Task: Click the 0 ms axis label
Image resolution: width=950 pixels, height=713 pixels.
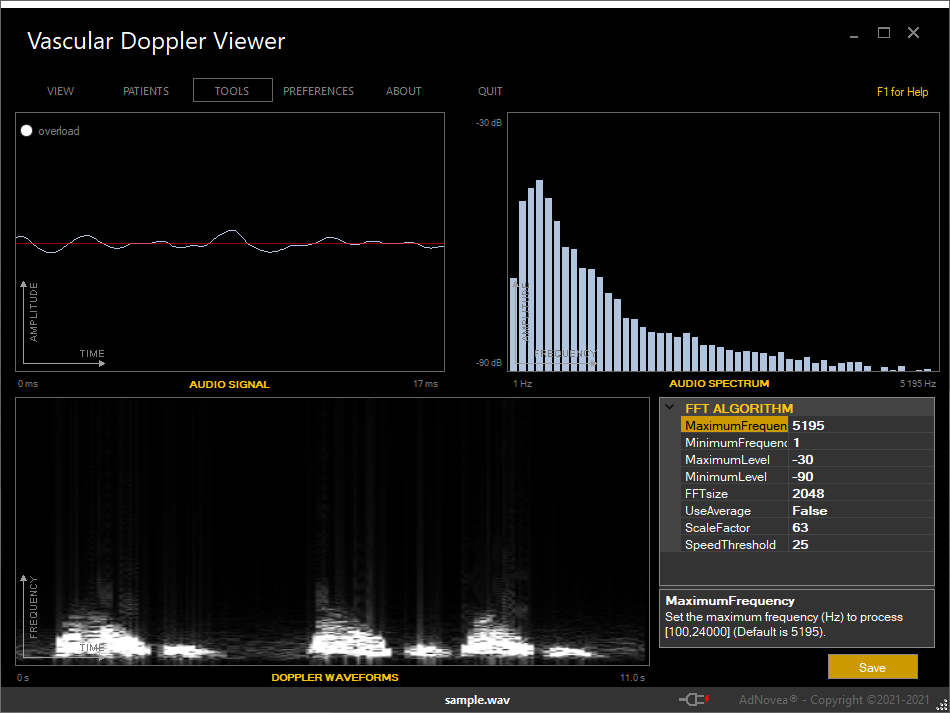Action: (x=28, y=383)
